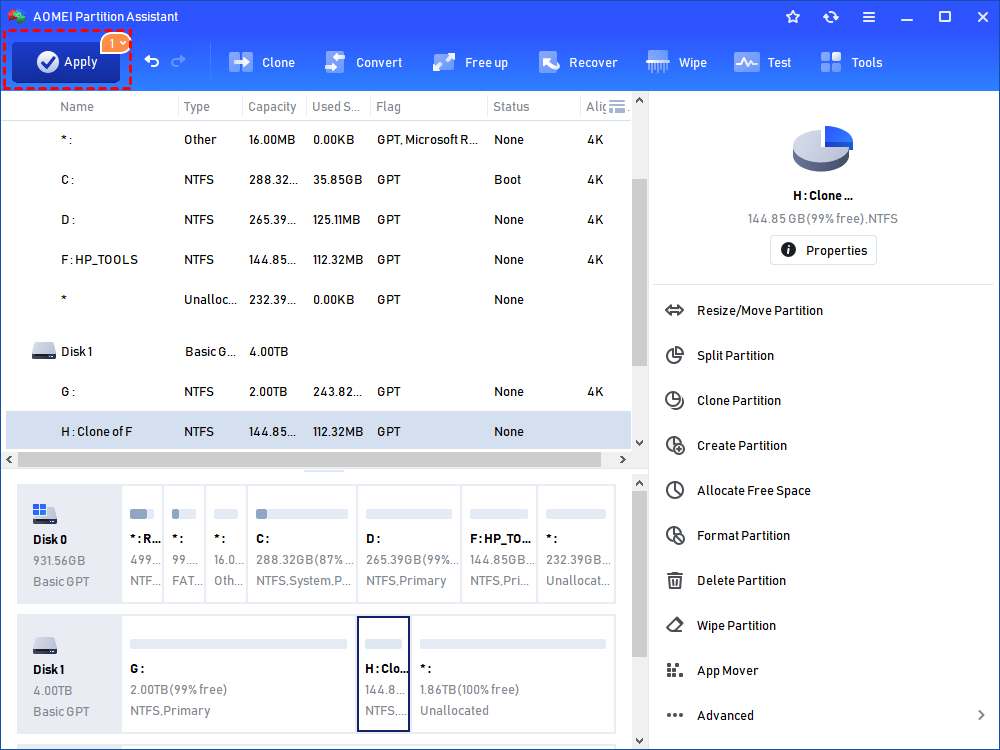The height and width of the screenshot is (750, 1000).
Task: Select the D: block in disk map
Action: 409,544
